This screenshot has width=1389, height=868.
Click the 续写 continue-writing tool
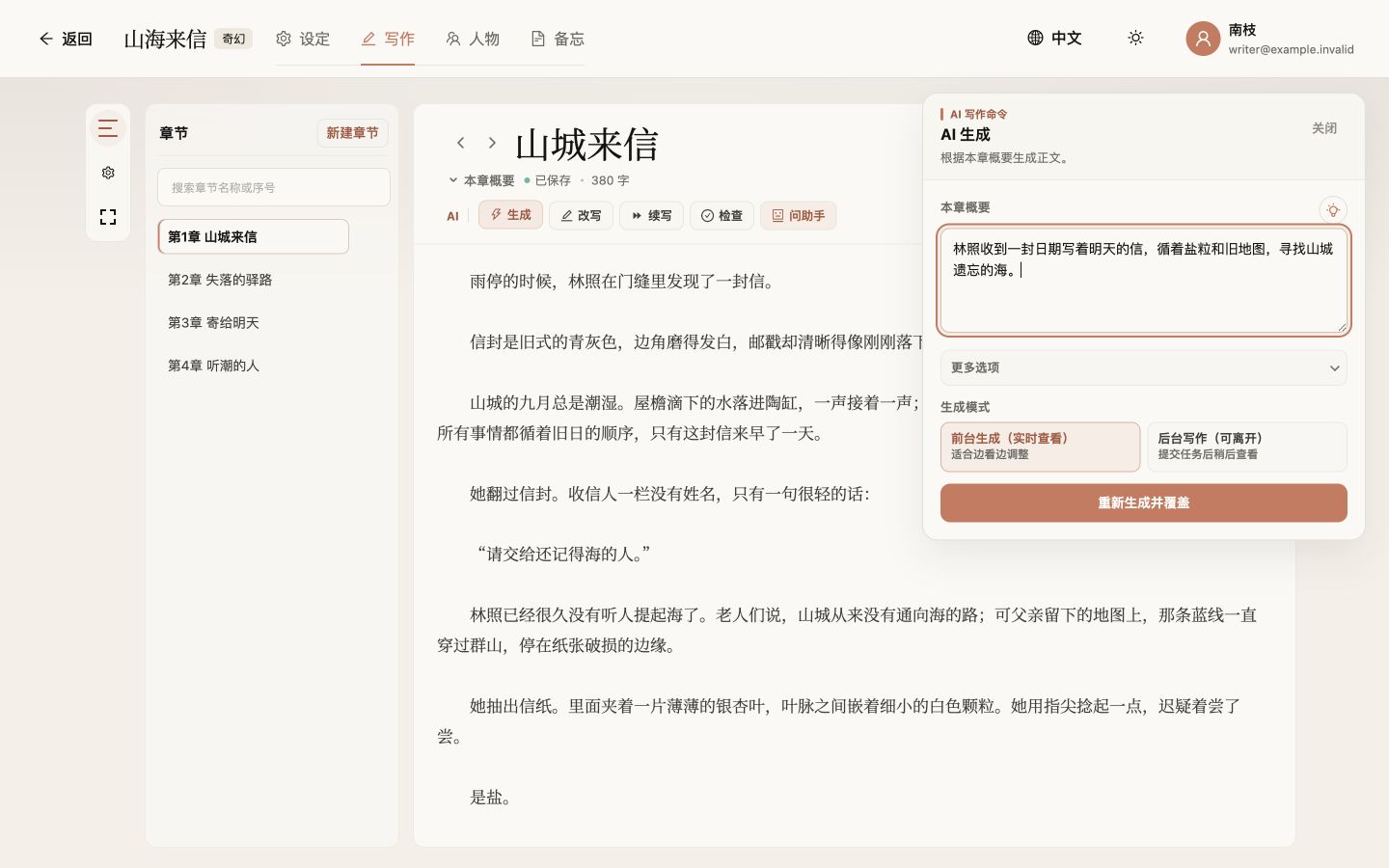(651, 216)
